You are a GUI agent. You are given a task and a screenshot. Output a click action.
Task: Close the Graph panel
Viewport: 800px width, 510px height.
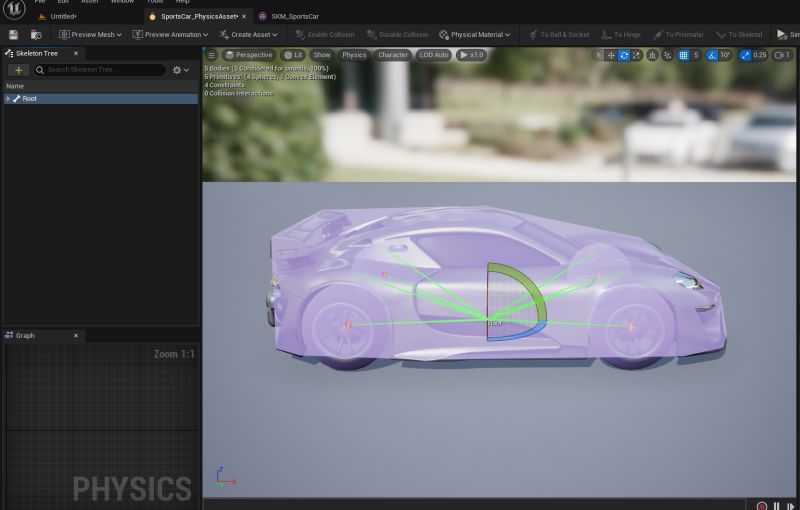coord(76,335)
